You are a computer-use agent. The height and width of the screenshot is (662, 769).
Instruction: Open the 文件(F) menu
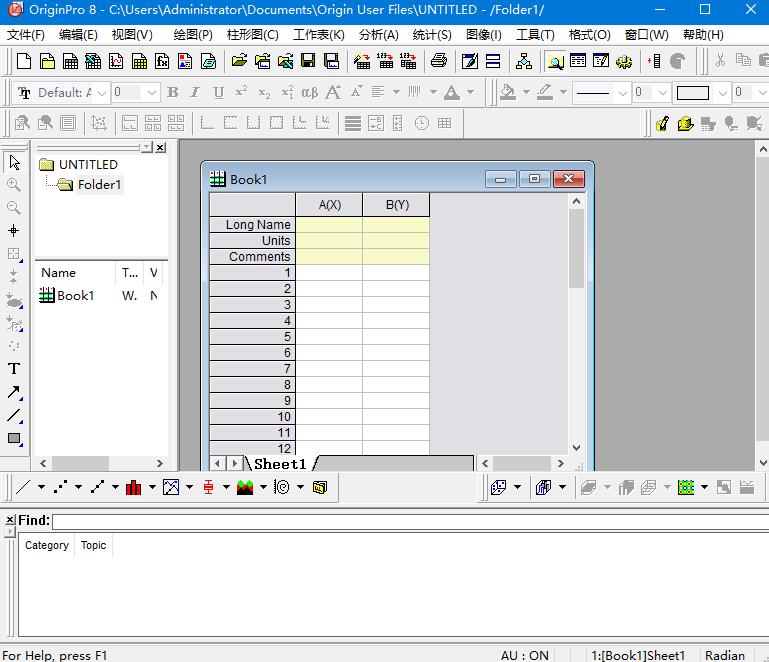[x=26, y=35]
